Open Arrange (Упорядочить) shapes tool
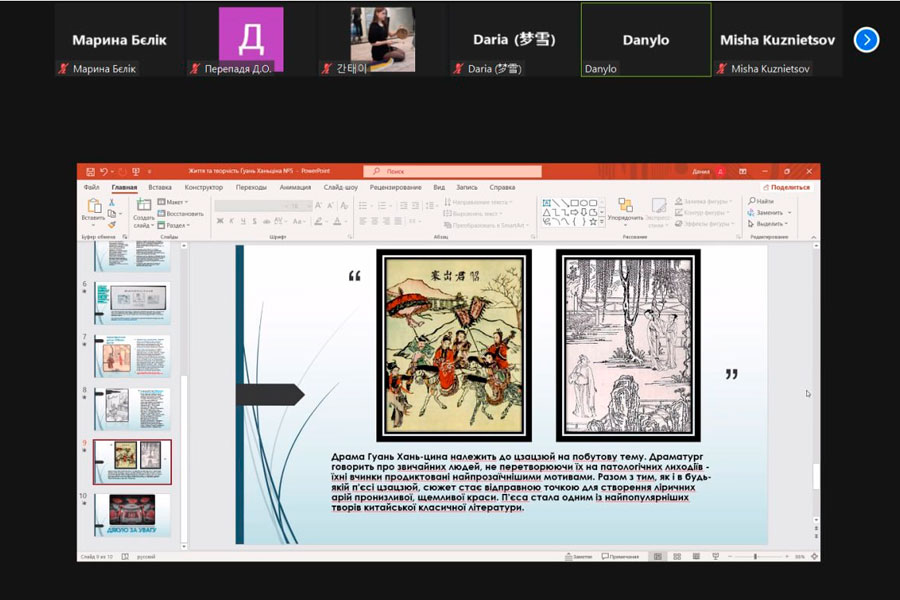 (x=625, y=206)
